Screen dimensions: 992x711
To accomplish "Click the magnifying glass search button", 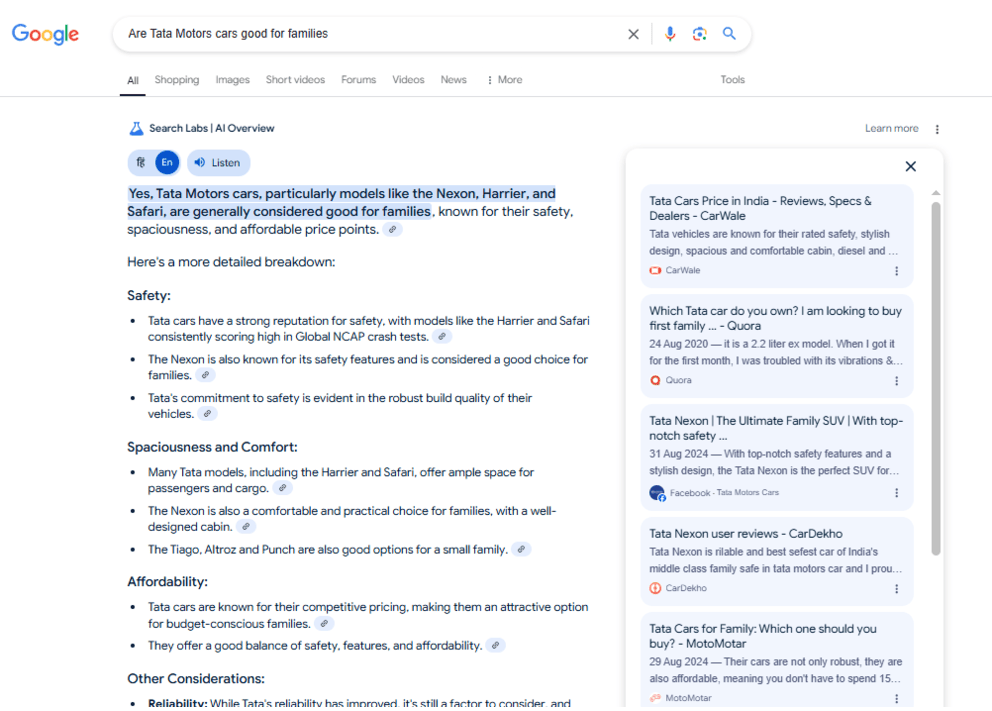I will [729, 34].
